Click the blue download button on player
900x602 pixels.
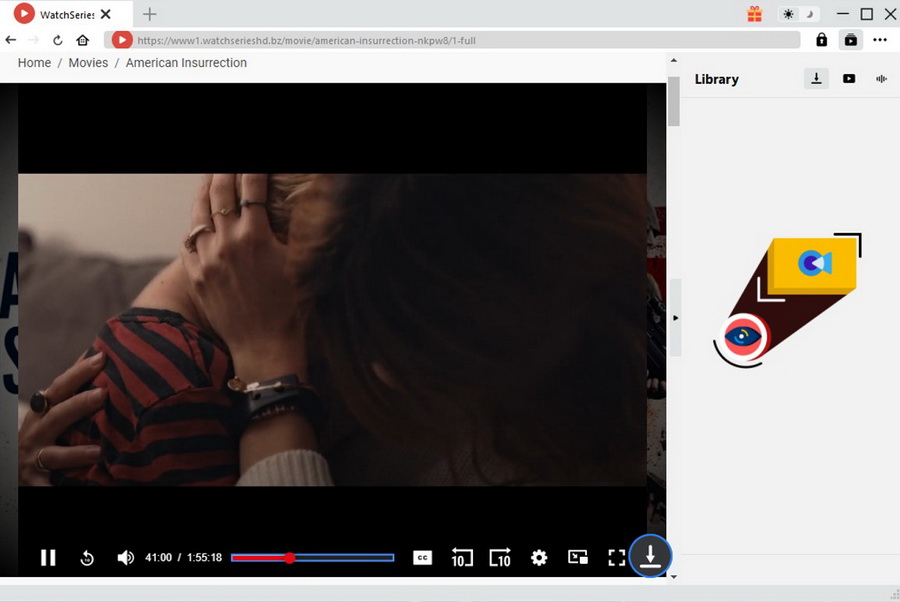(x=651, y=556)
